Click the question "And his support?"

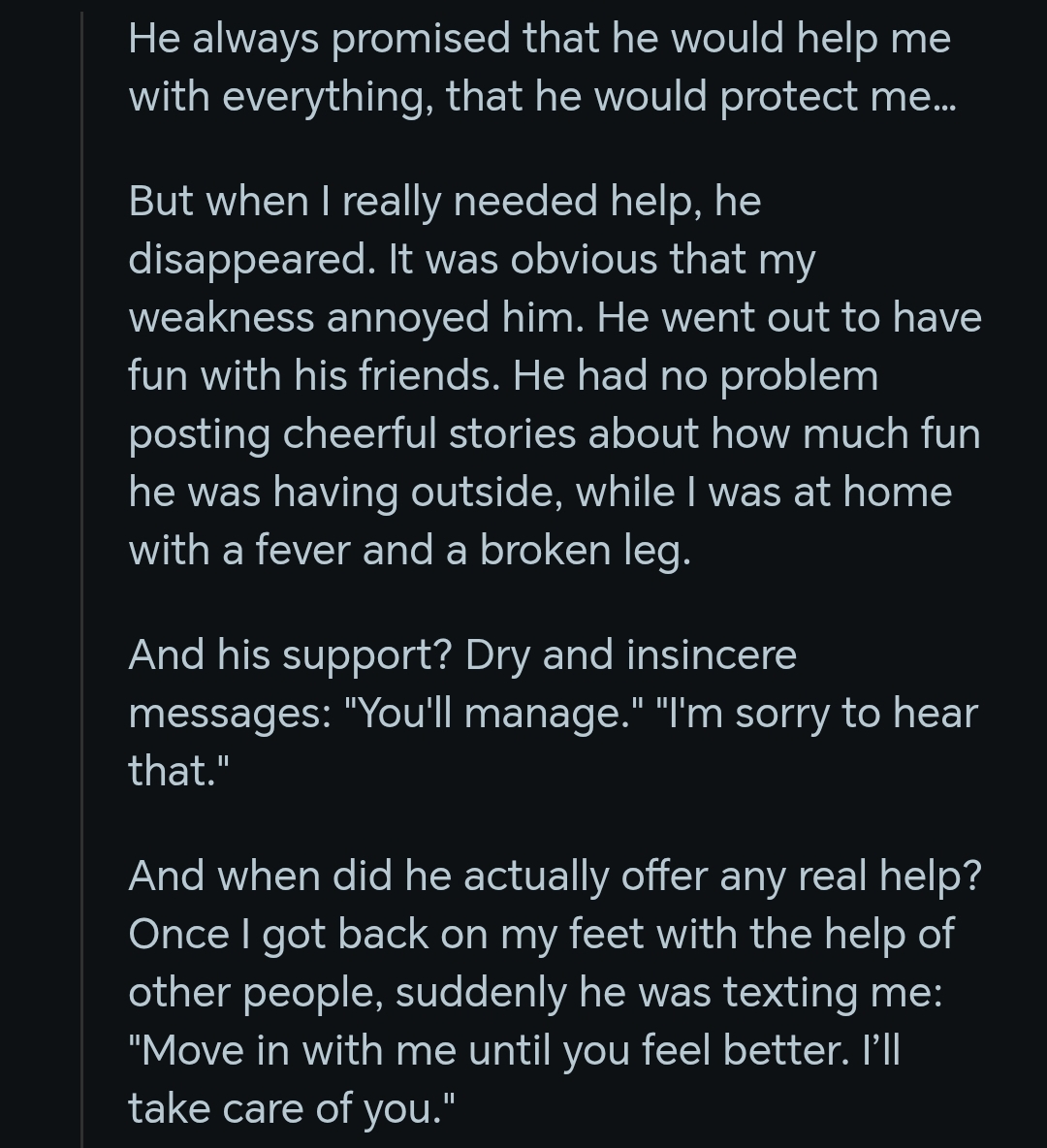tap(291, 654)
